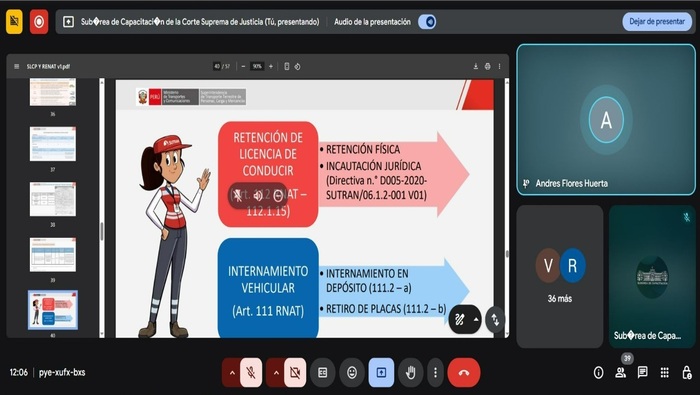Expand audio settings arrow beside microphone
The height and width of the screenshot is (395, 700).
click(232, 372)
